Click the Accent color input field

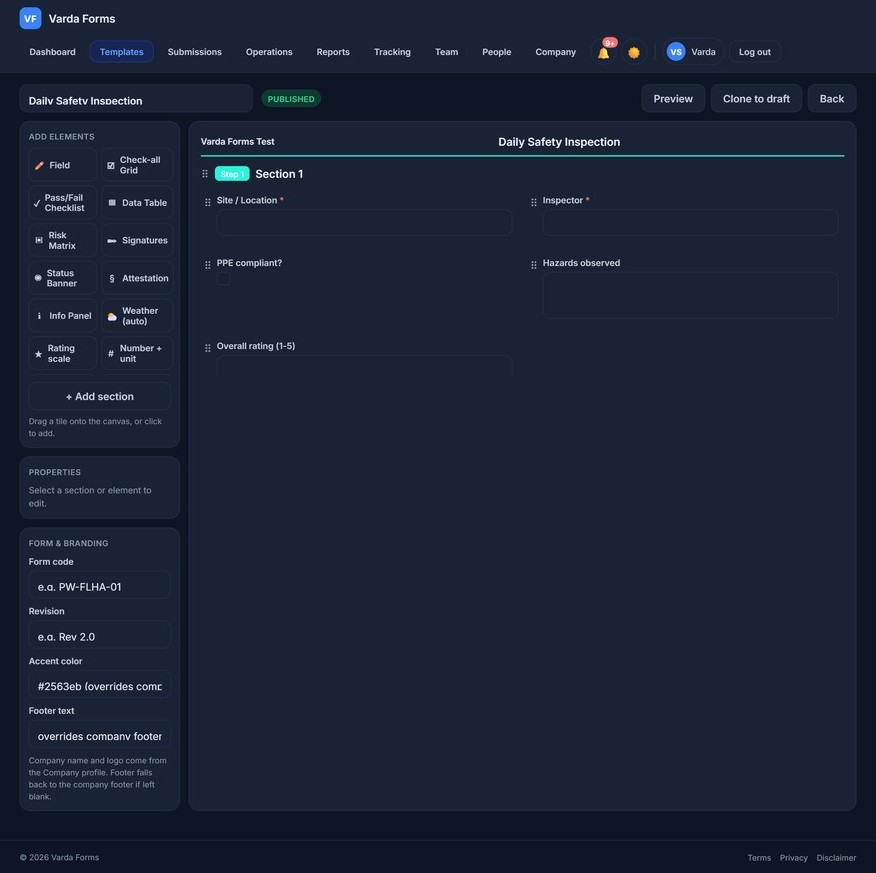[x=100, y=686]
